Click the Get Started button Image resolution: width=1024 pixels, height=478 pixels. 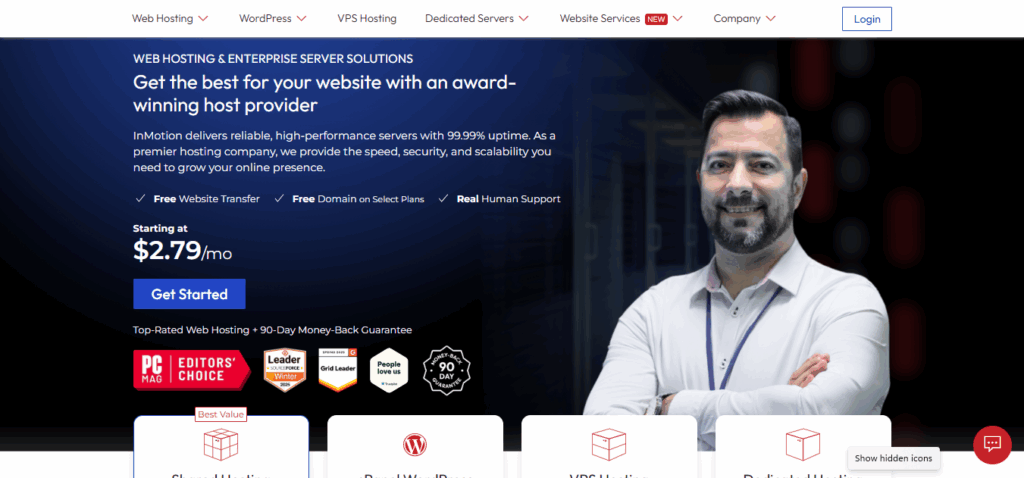point(189,294)
